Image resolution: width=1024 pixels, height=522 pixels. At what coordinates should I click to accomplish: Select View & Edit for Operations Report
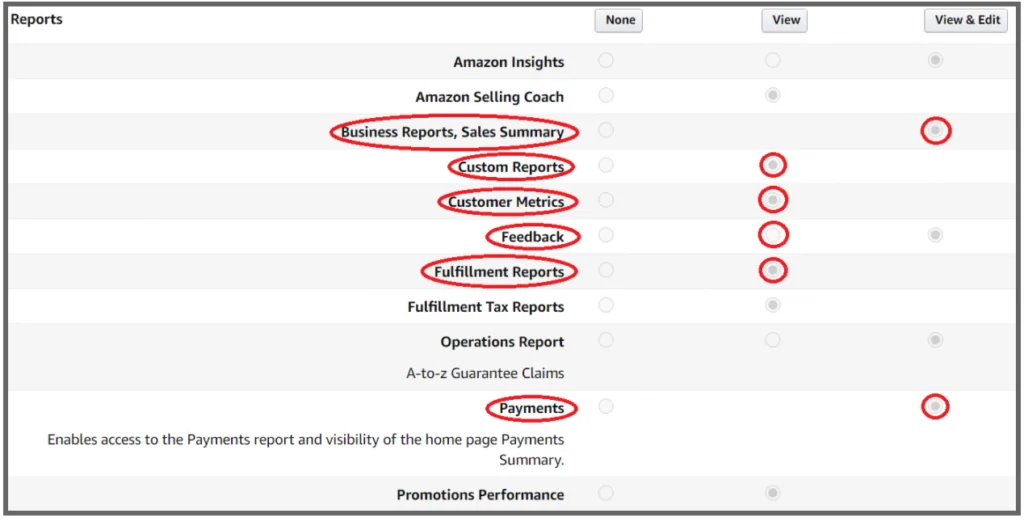click(935, 340)
